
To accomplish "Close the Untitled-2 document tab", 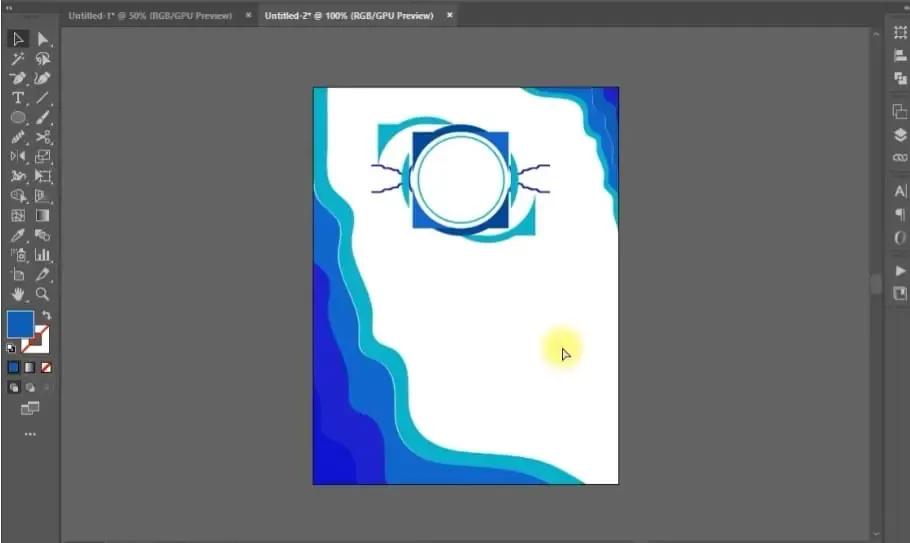I will (x=450, y=16).
